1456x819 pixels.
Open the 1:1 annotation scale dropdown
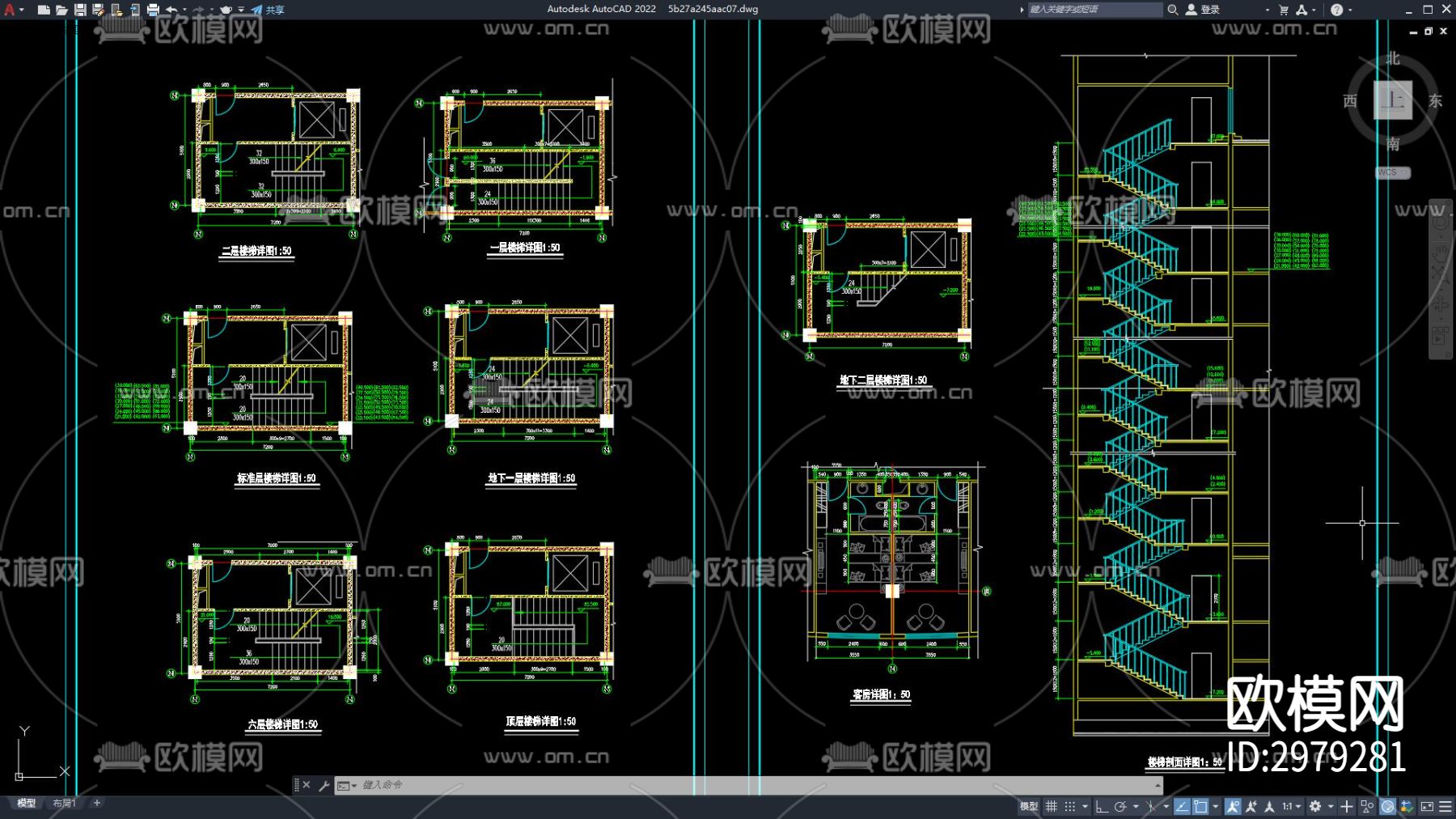[x=1291, y=806]
